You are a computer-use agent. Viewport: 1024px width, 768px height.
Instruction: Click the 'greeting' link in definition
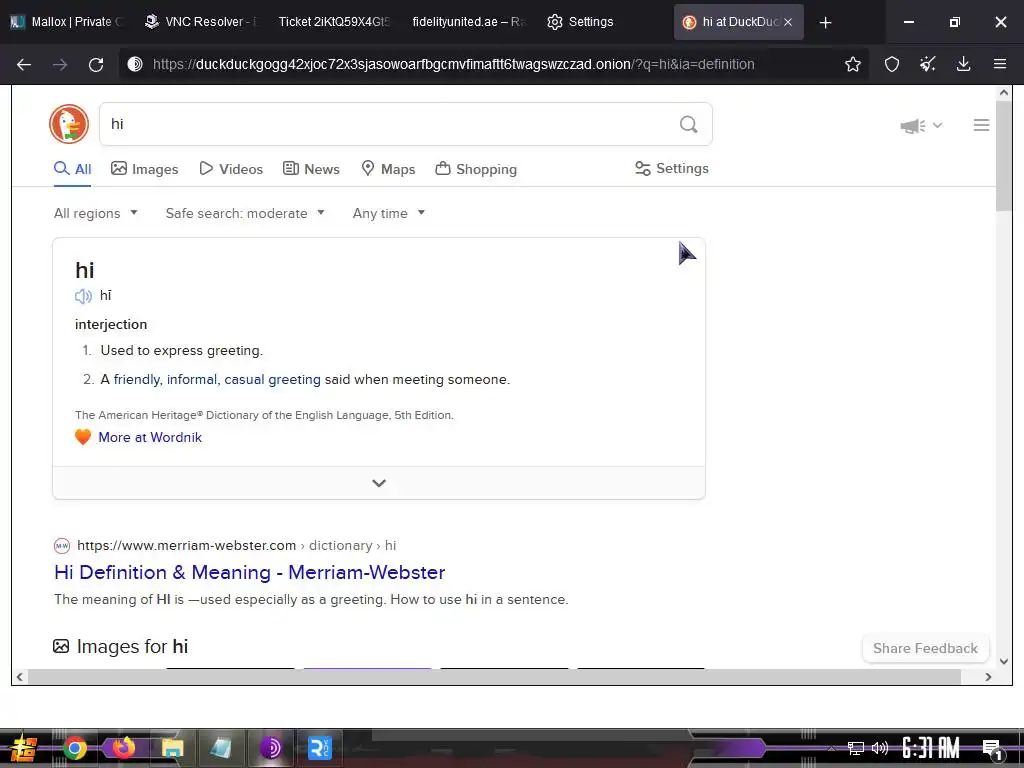pos(295,379)
